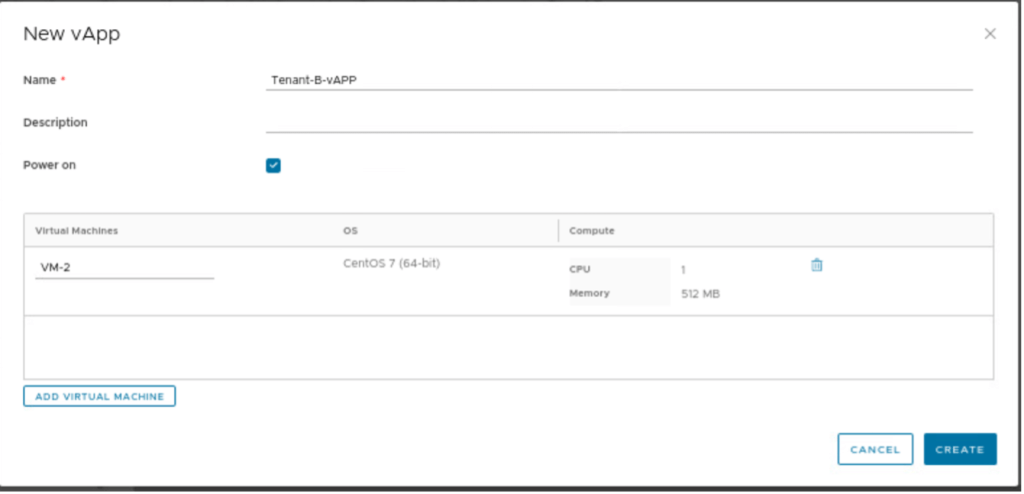
Task: Click the New vApp dialog title
Action: pyautogui.click(x=72, y=35)
